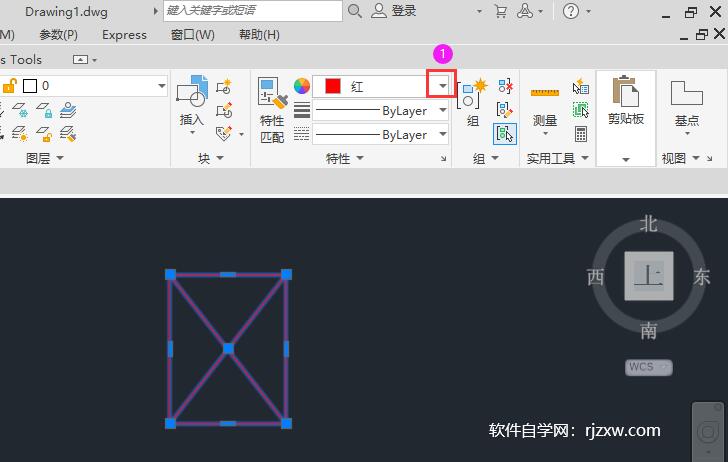Click the Autodesk triangle connect icon
This screenshot has width=728, height=462.
525,11
